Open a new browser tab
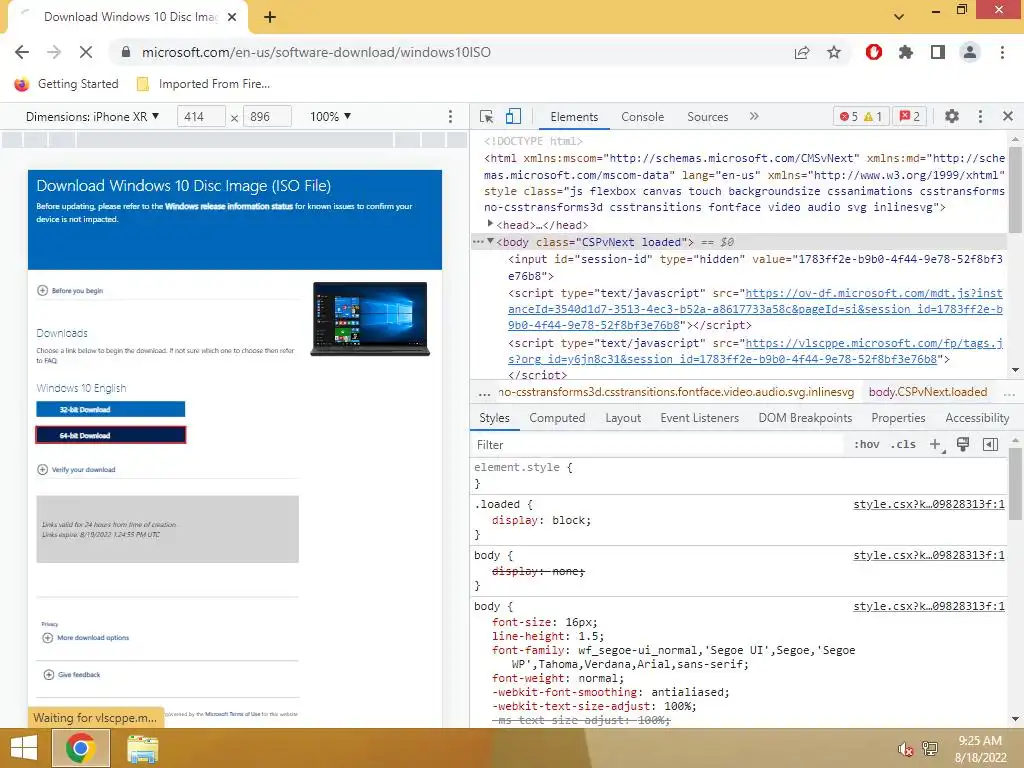Screen dimensions: 1024x768 point(270,17)
